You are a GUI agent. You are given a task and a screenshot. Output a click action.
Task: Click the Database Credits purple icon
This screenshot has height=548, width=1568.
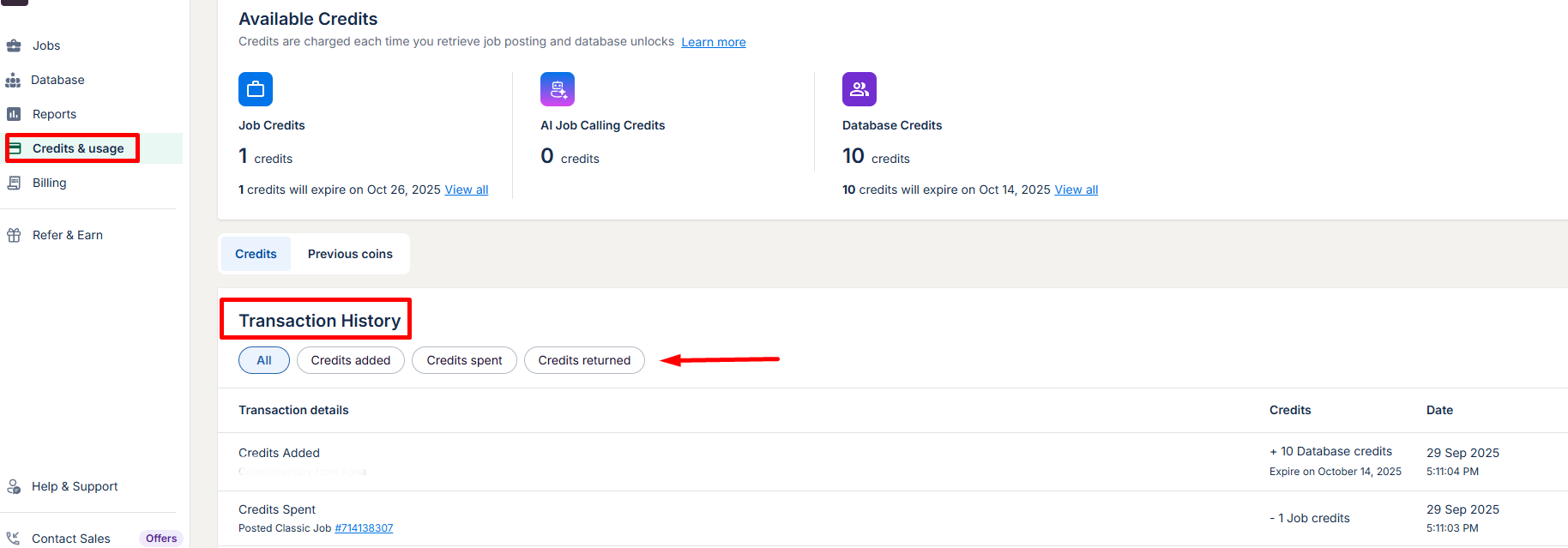click(x=859, y=89)
